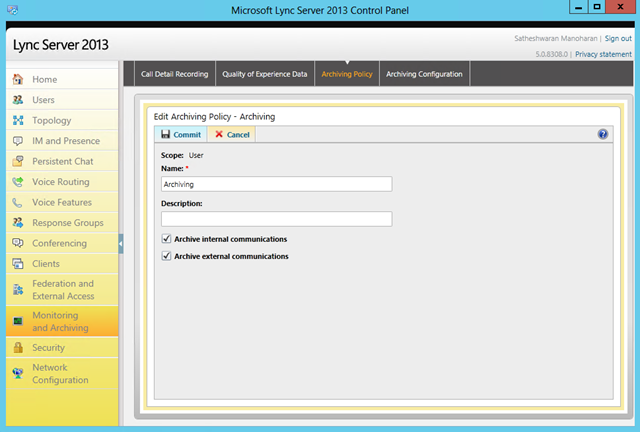640x432 pixels.
Task: Click the Clients windows icon
Action: pyautogui.click(x=18, y=264)
